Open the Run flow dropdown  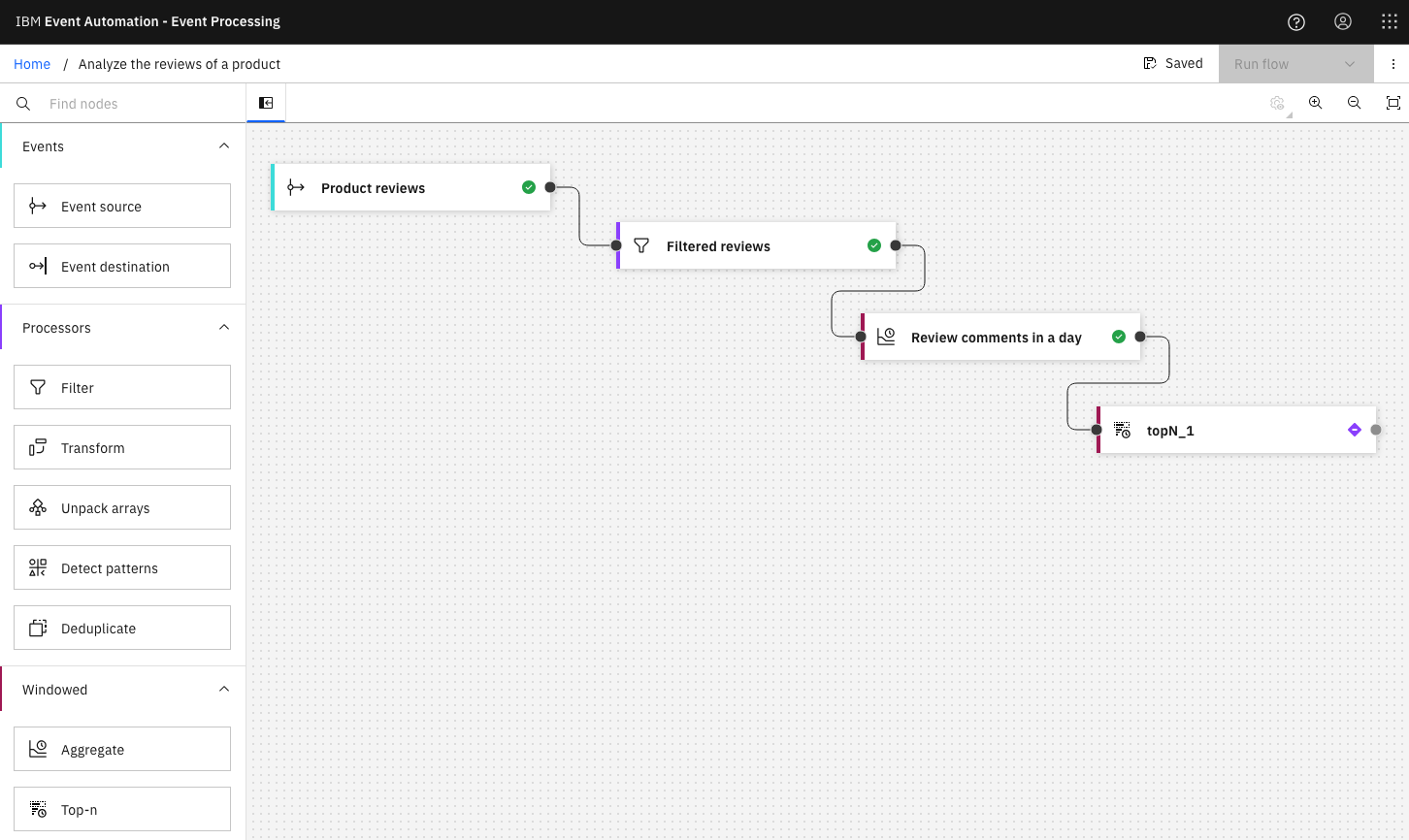(1349, 64)
